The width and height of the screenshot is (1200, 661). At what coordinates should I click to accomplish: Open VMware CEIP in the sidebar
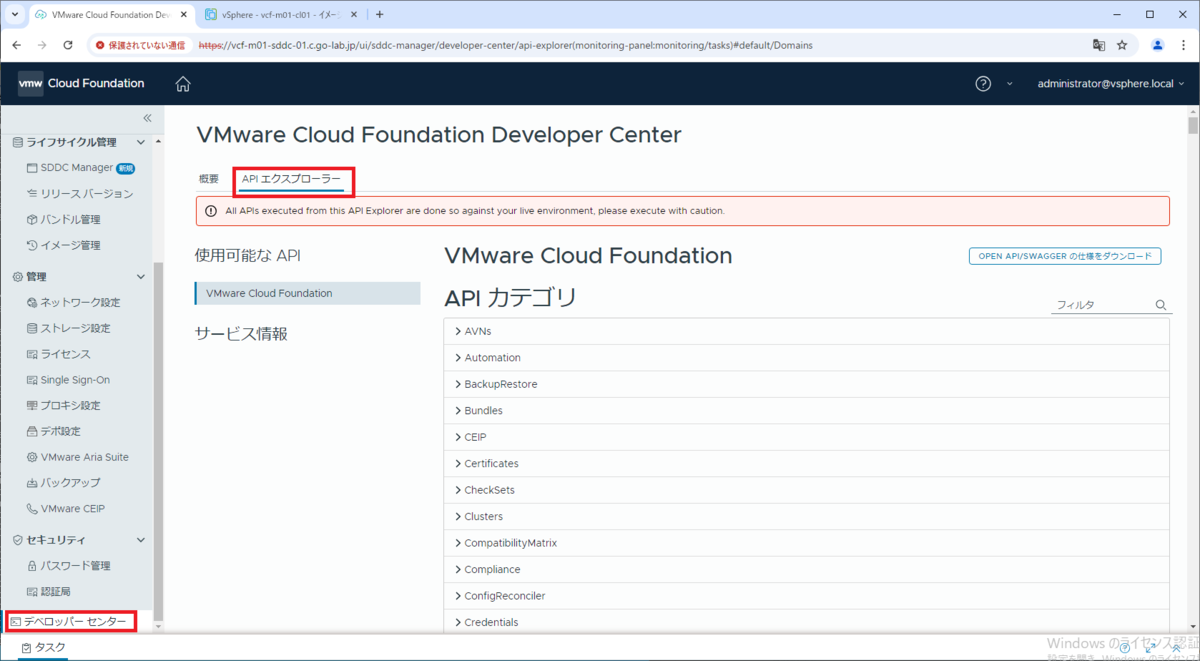coord(66,508)
